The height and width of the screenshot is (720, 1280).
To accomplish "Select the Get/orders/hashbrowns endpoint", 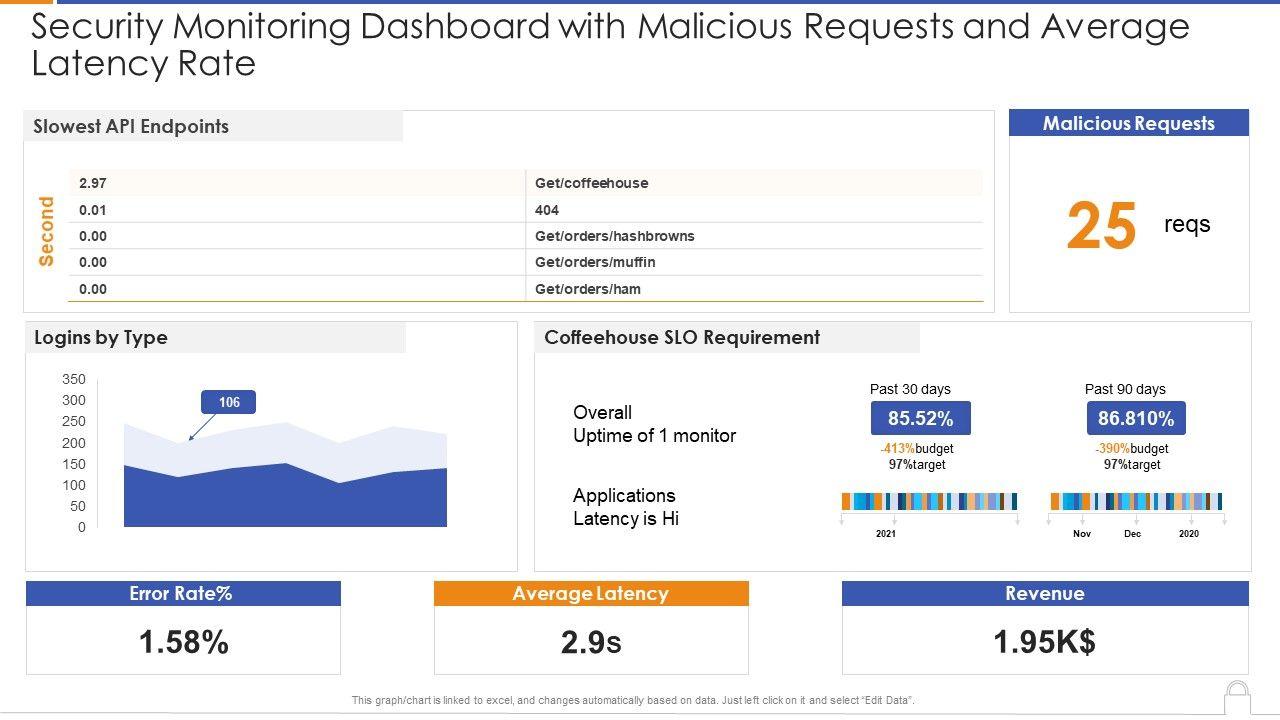I will coord(754,236).
